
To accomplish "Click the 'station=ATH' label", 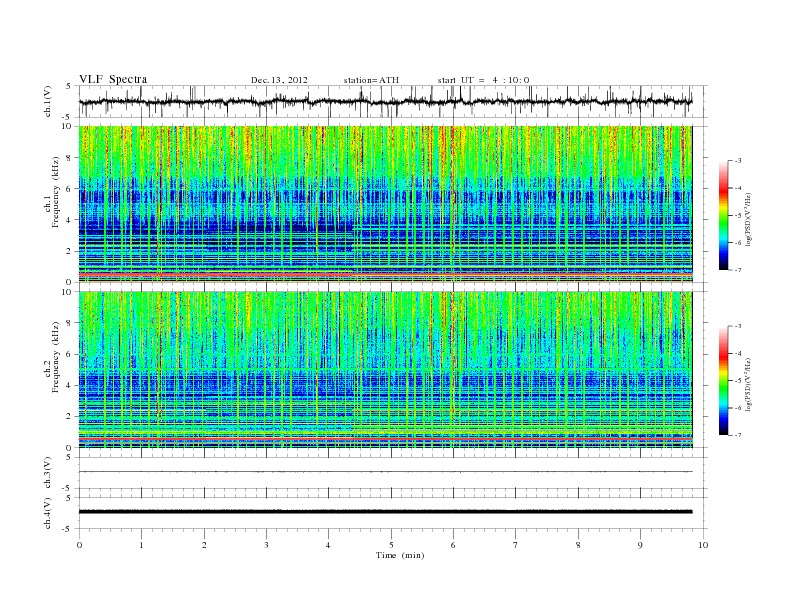I will (x=371, y=80).
